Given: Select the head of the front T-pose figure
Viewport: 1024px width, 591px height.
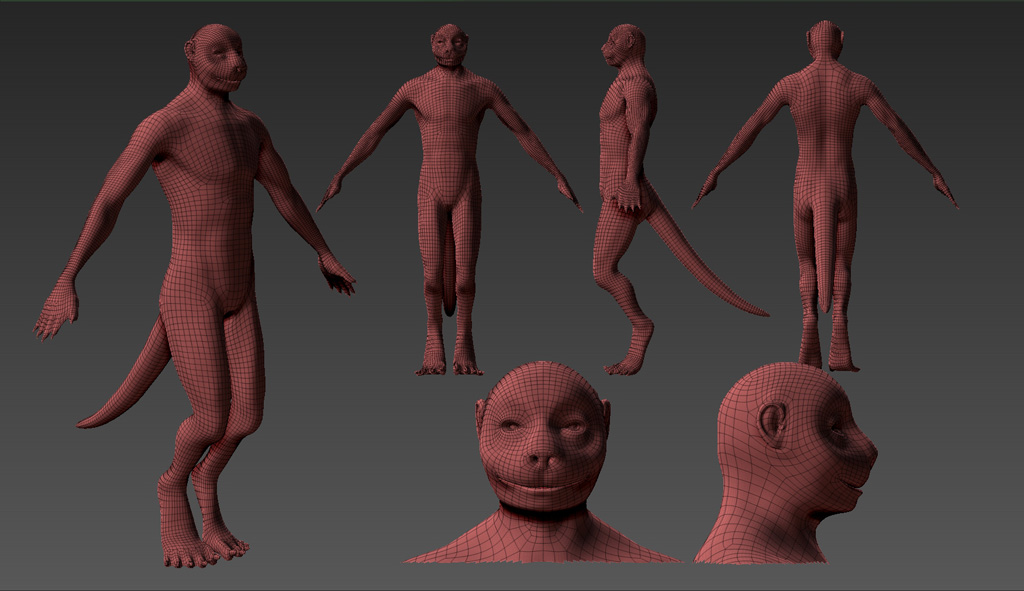Looking at the screenshot, I should (449, 46).
